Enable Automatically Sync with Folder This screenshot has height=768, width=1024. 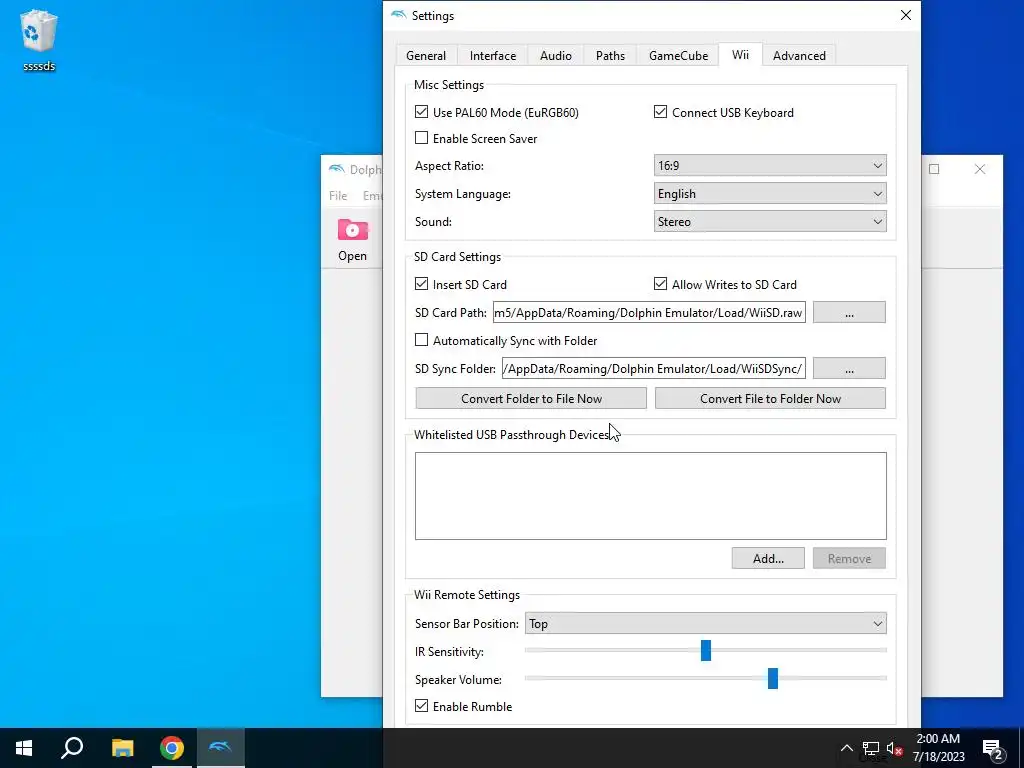click(421, 340)
